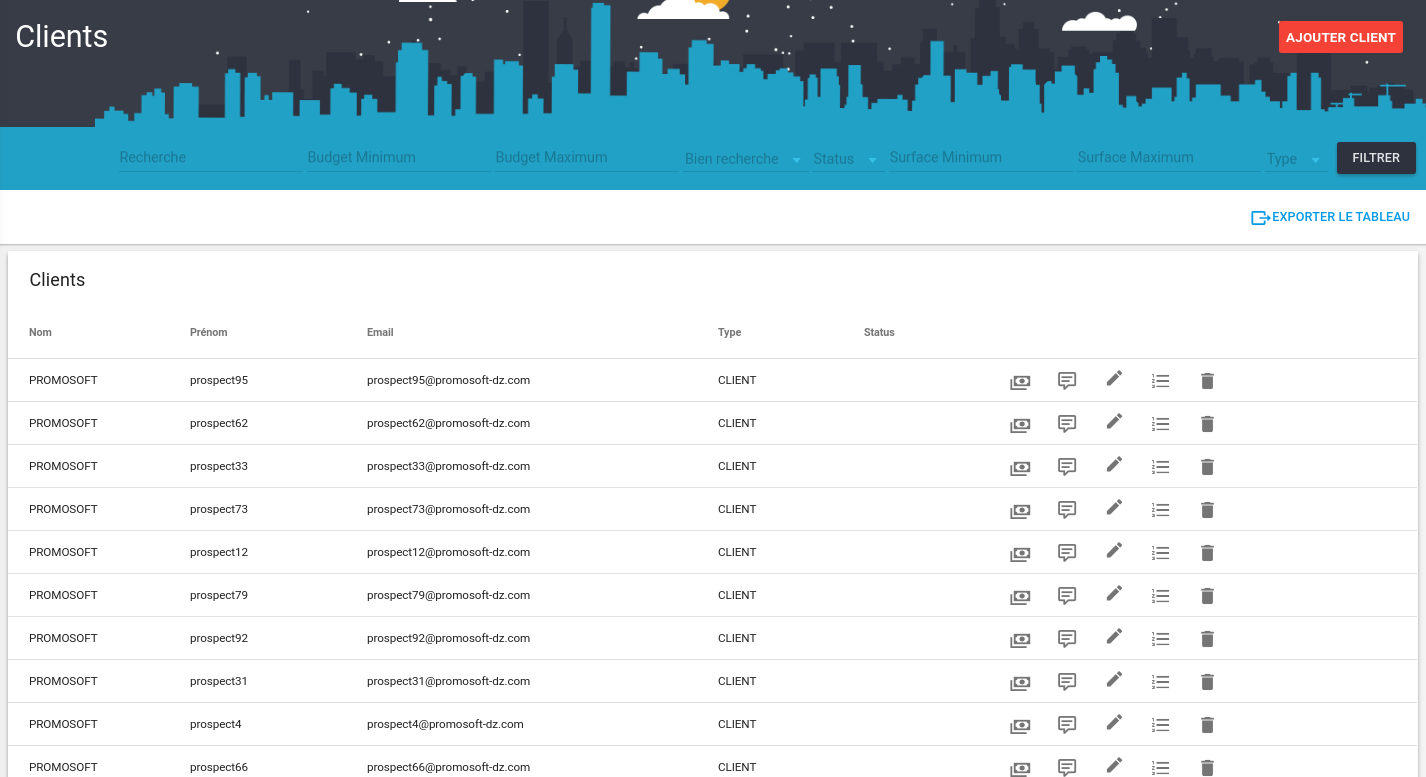Click the prospect33 first name cell
Screen dimensions: 1426x777
click(x=219, y=466)
